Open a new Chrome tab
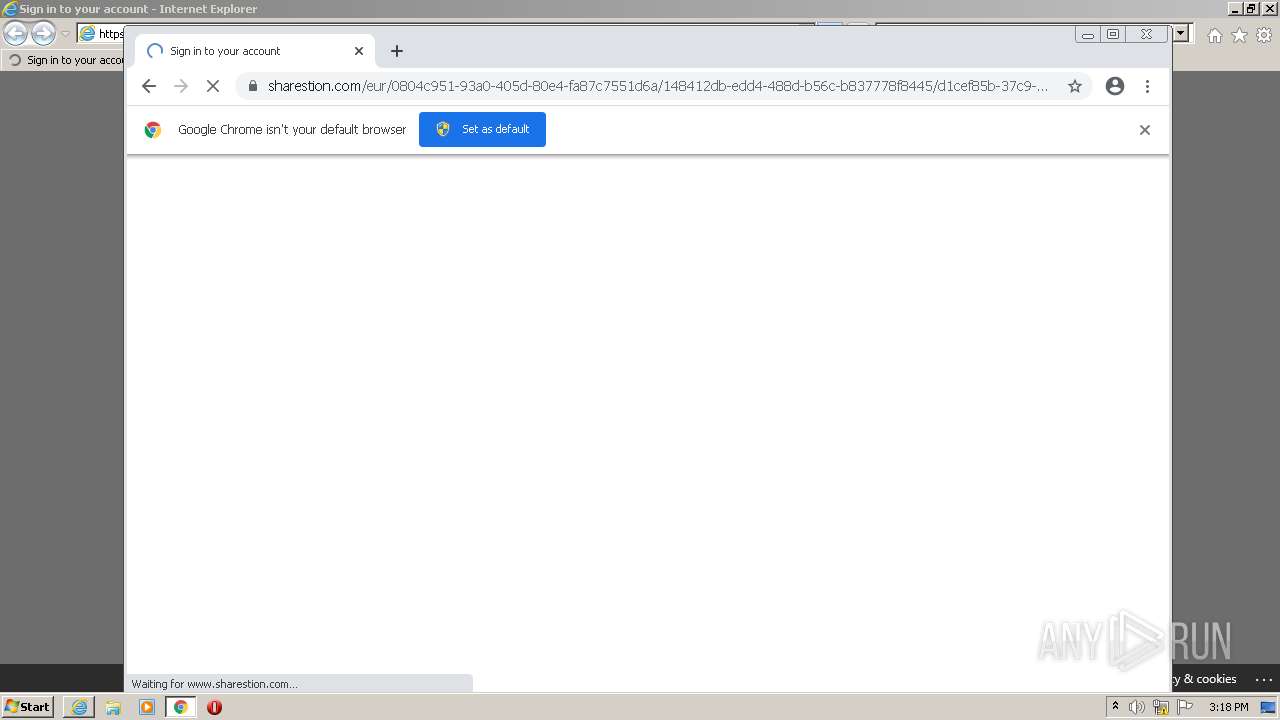The image size is (1280, 720). [x=397, y=51]
